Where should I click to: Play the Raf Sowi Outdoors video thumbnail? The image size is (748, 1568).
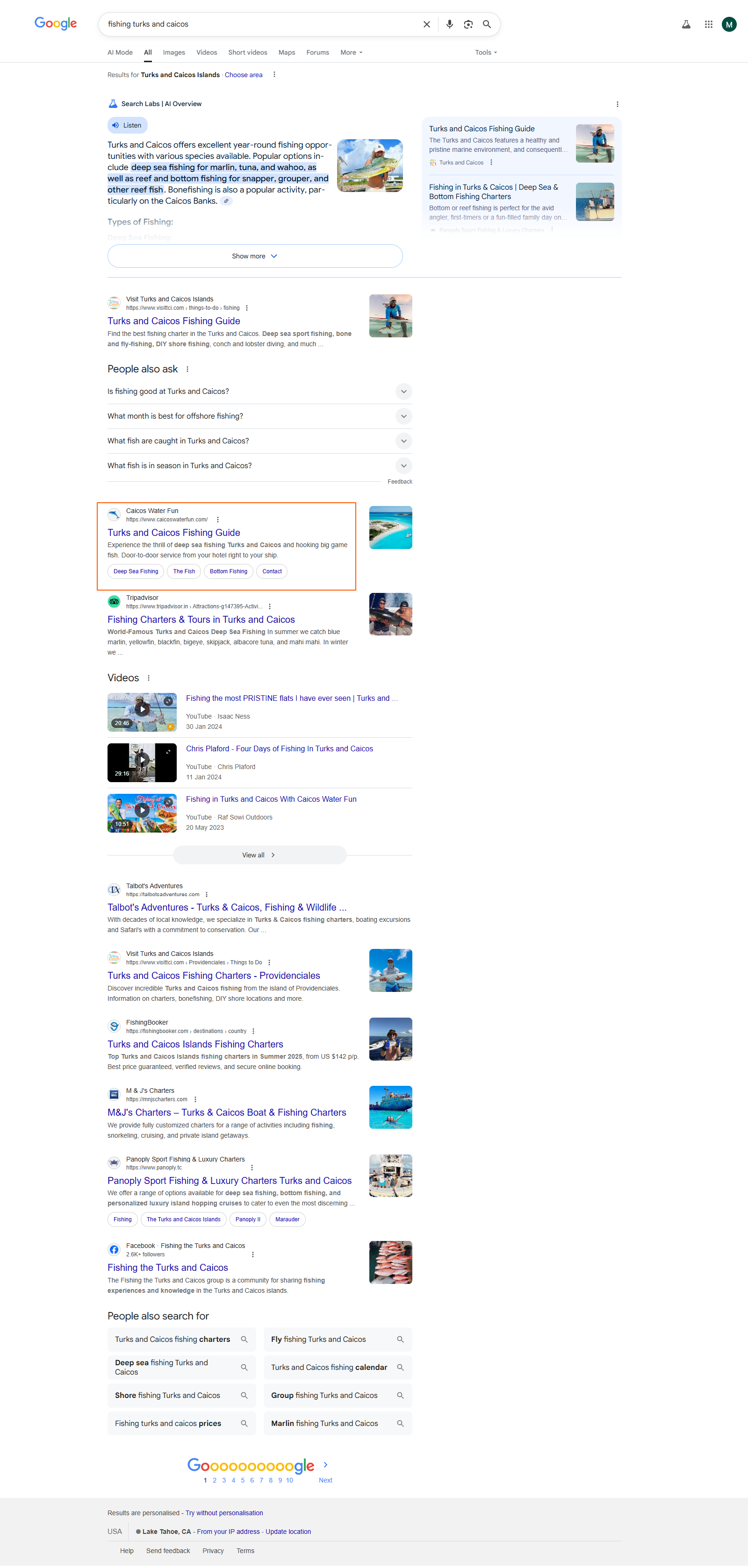142,813
